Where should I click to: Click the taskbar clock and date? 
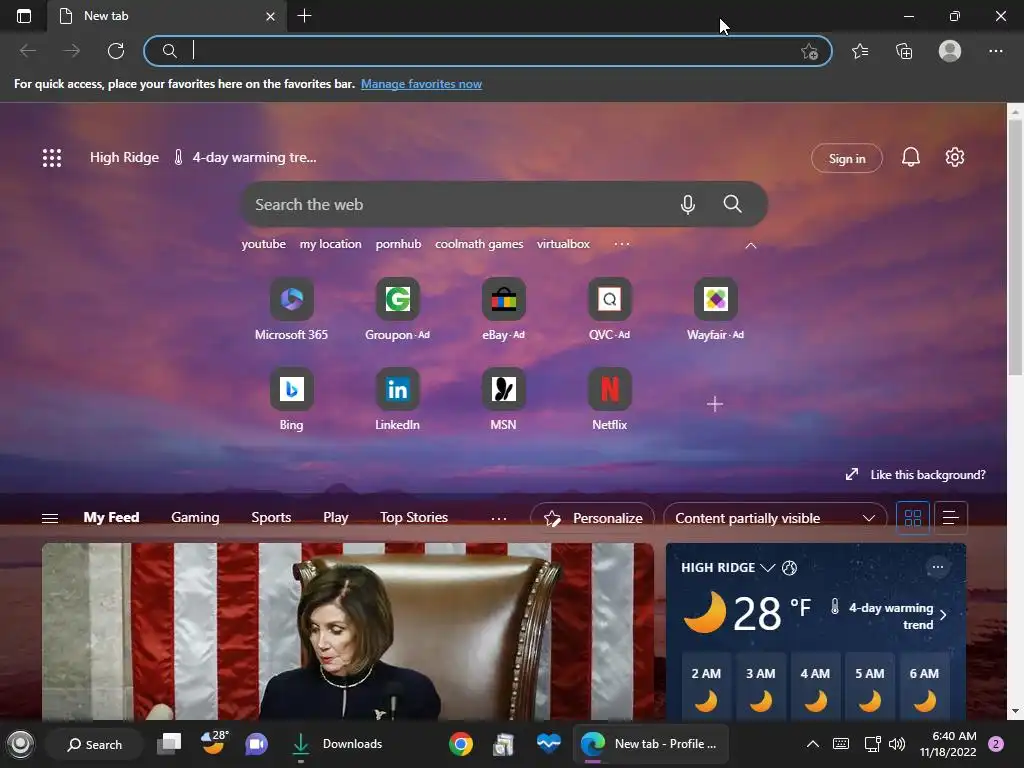coord(948,744)
